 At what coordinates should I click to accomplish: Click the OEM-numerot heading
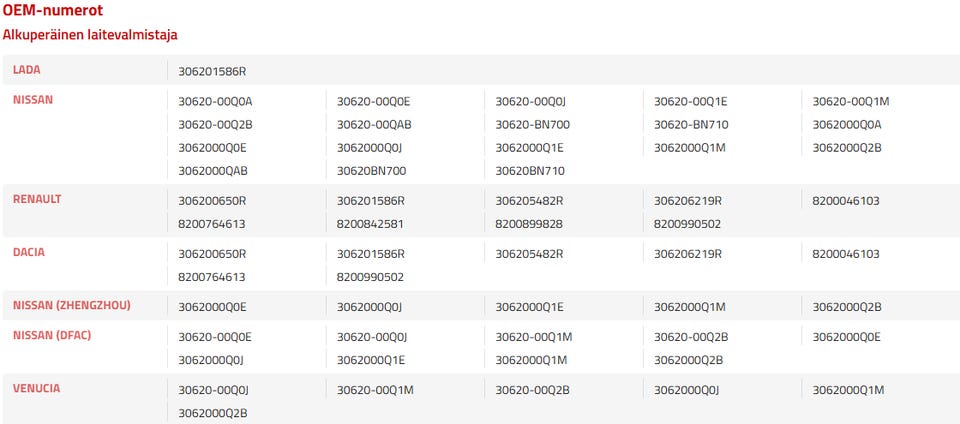point(53,11)
